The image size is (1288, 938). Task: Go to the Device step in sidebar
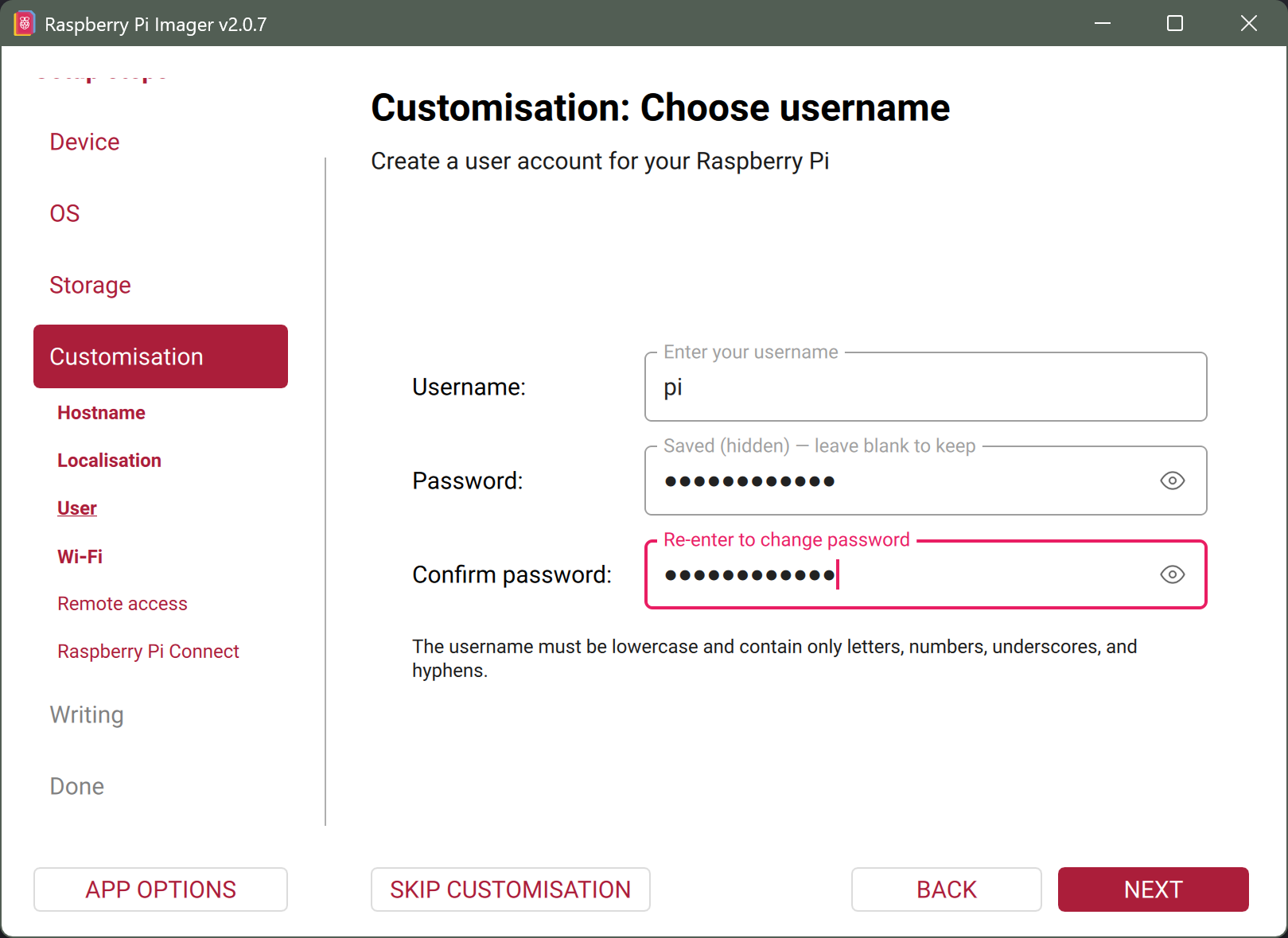[84, 142]
